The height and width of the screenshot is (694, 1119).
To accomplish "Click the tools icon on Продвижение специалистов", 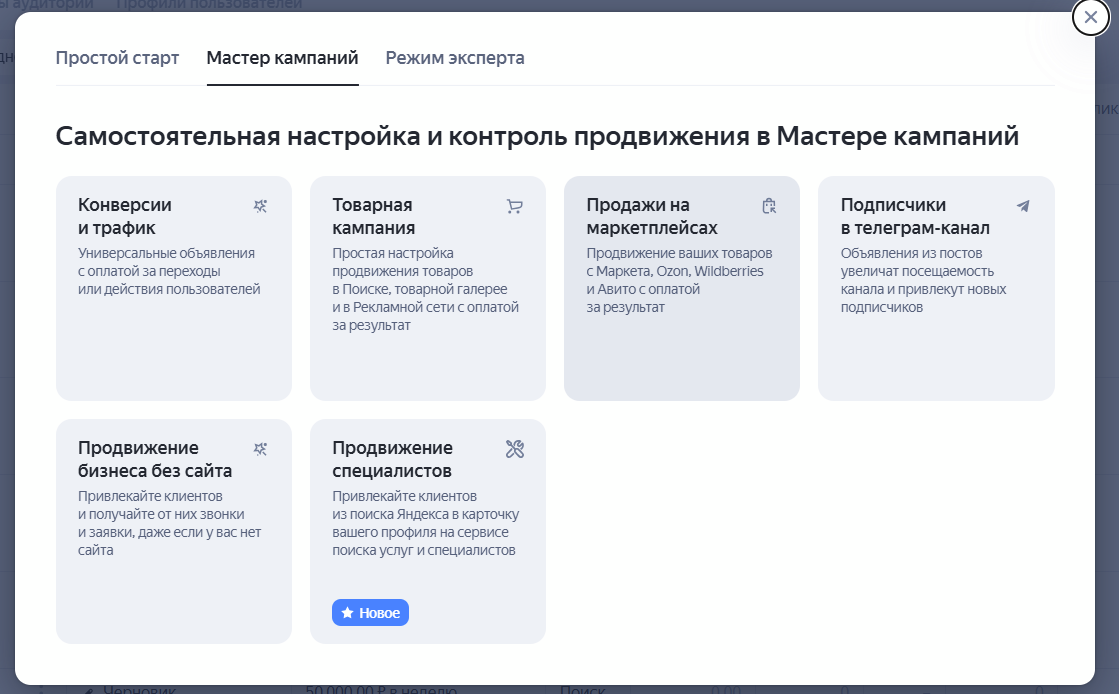I will [515, 449].
